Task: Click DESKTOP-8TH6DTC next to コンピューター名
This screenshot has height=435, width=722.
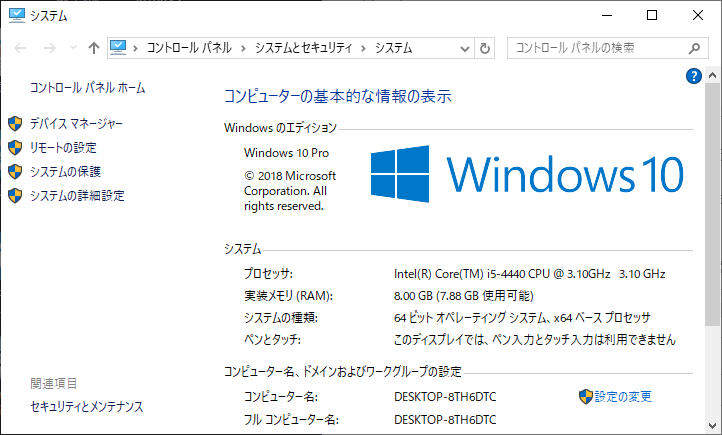Action: (445, 397)
